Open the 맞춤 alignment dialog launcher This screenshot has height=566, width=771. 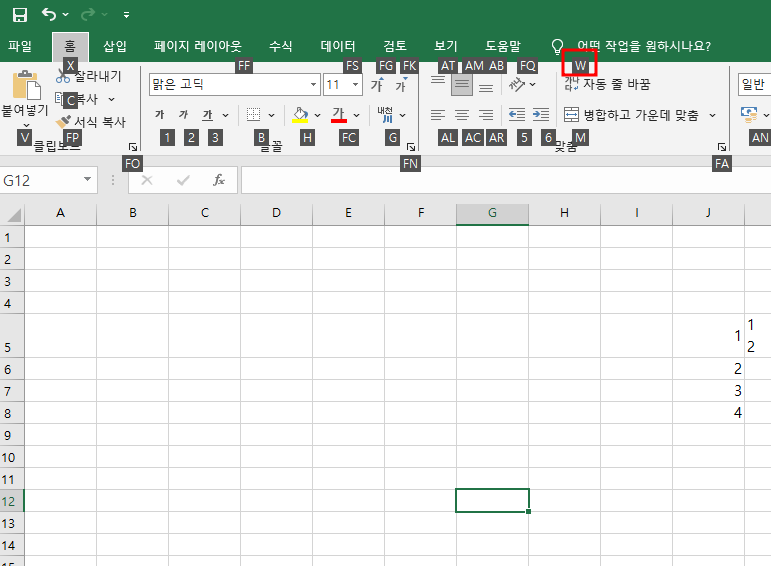(721, 147)
